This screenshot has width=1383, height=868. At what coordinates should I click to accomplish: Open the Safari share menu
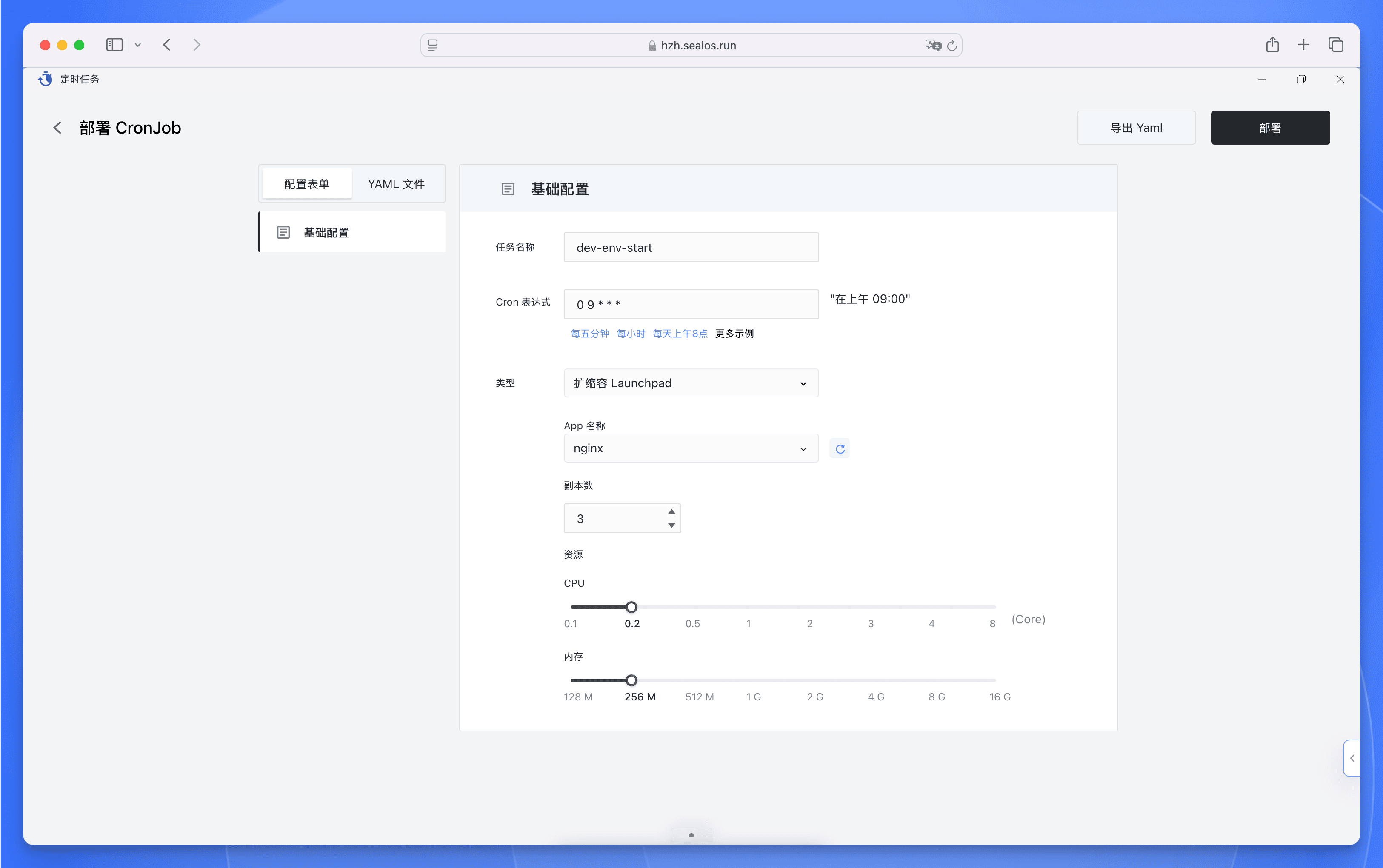tap(1272, 44)
